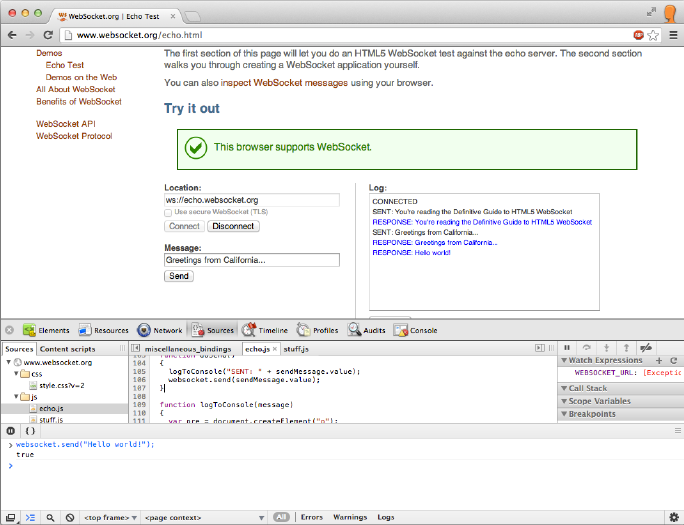Image resolution: width=684 pixels, height=525 pixels.
Task: Add a watch expression
Action: click(x=659, y=360)
